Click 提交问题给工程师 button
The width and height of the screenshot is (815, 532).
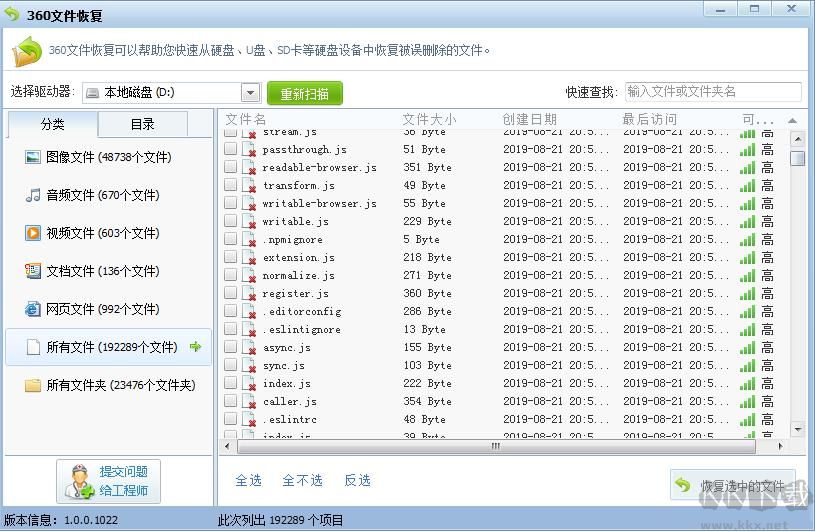(109, 481)
